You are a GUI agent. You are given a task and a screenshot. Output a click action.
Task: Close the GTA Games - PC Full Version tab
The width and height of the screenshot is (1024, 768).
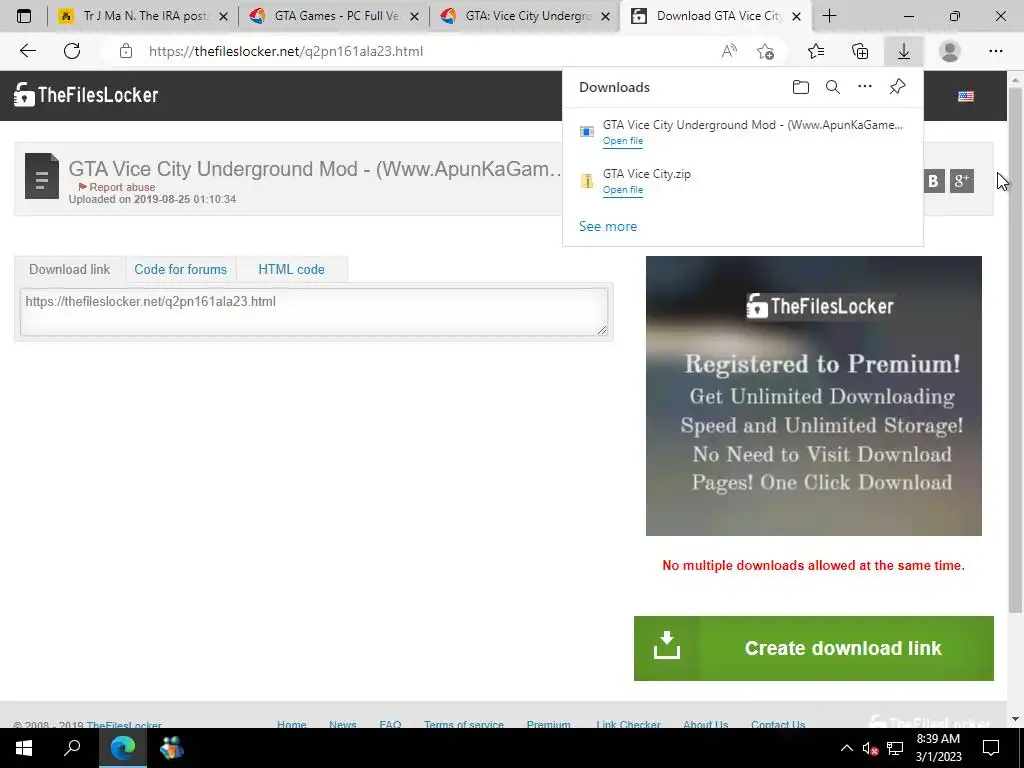point(414,16)
